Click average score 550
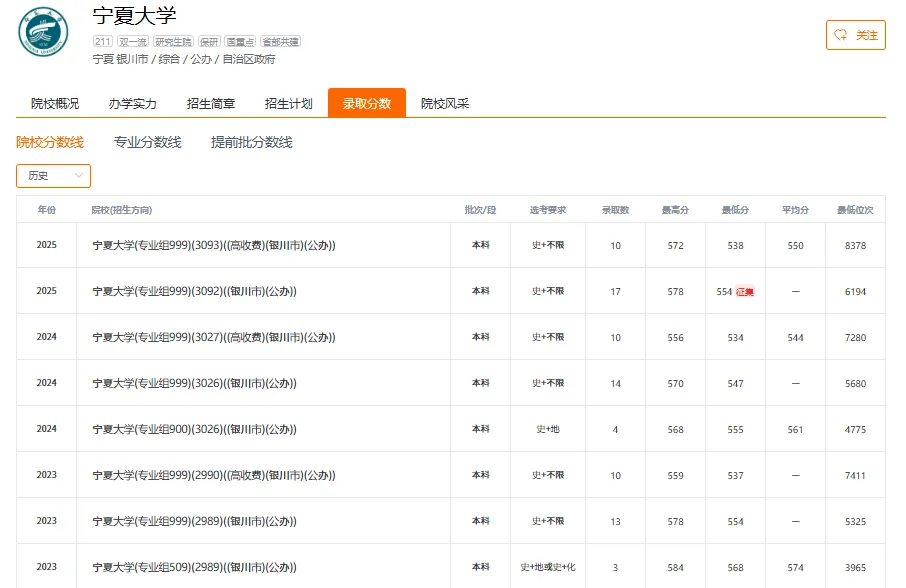The image size is (906, 588). (x=796, y=245)
